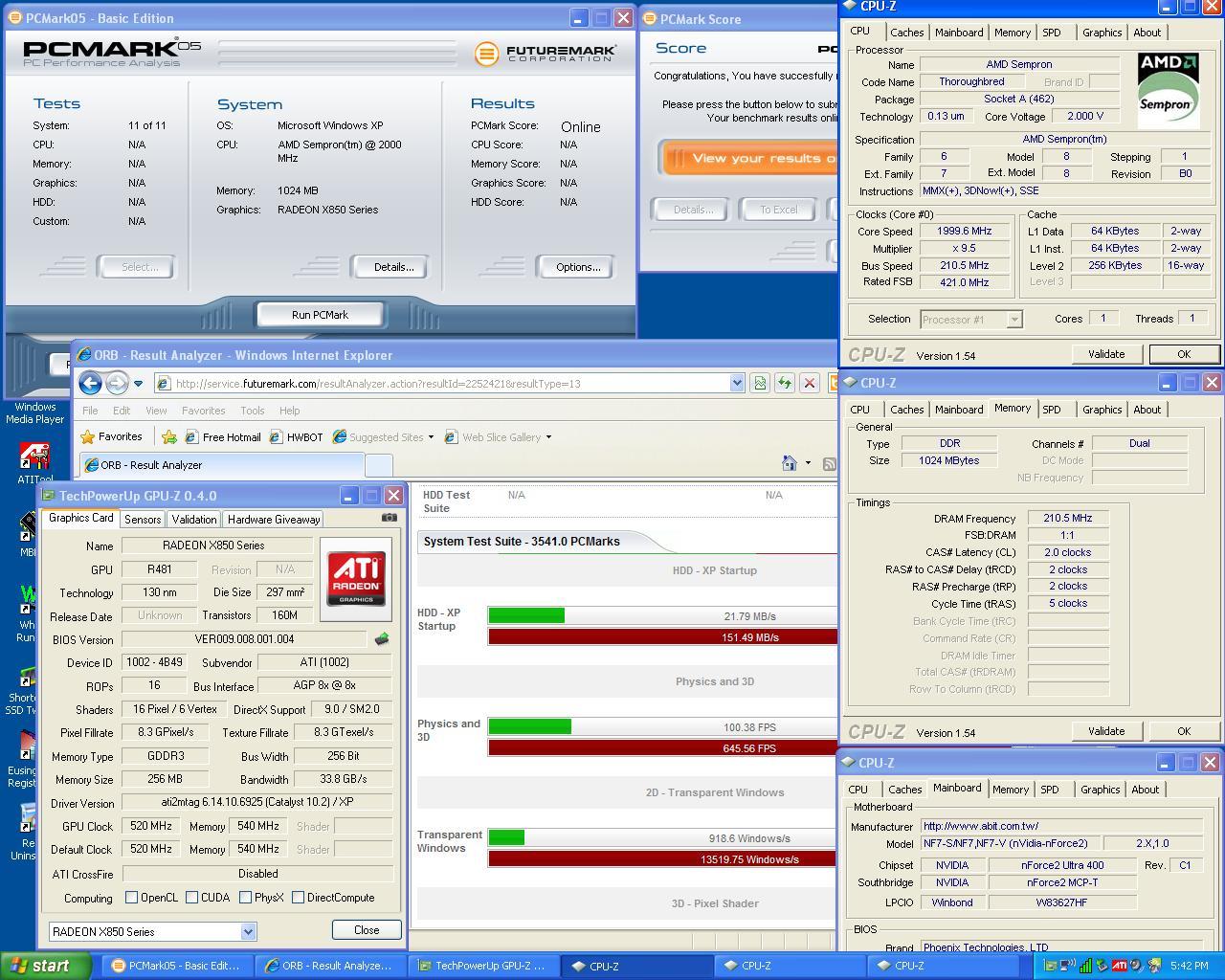
Task: Click the ATI tray icon in system tray
Action: click(x=1119, y=966)
